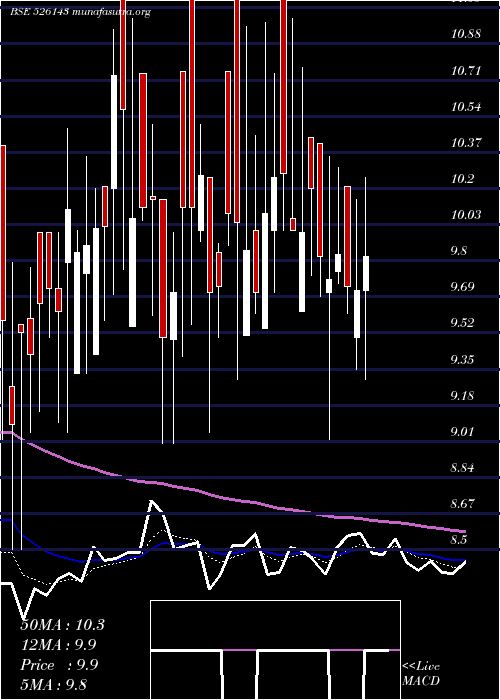This screenshot has height=700, width=500.
Task: Click the 8.84 price axis label
Action: coord(462,468)
